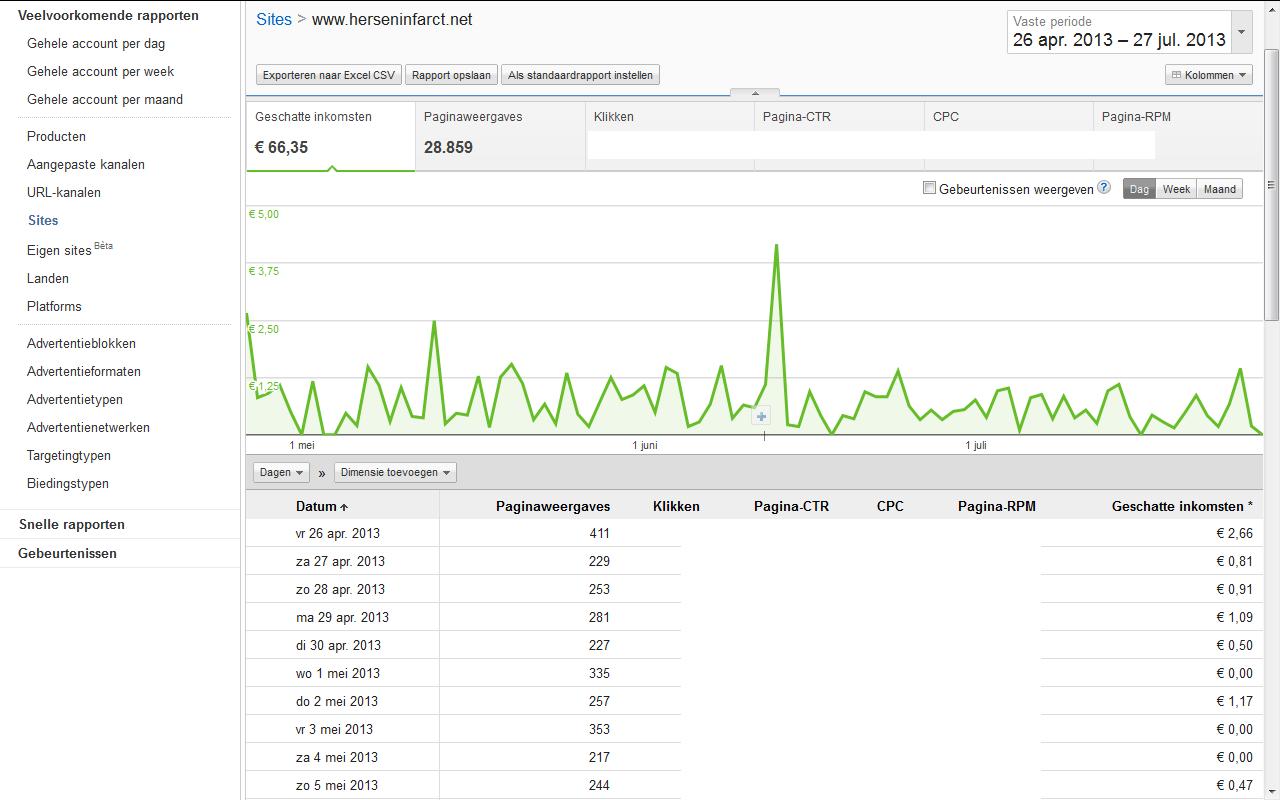Select the Pagina-CTR metric tab
Screen dimensions: 1280x800
[839, 136]
